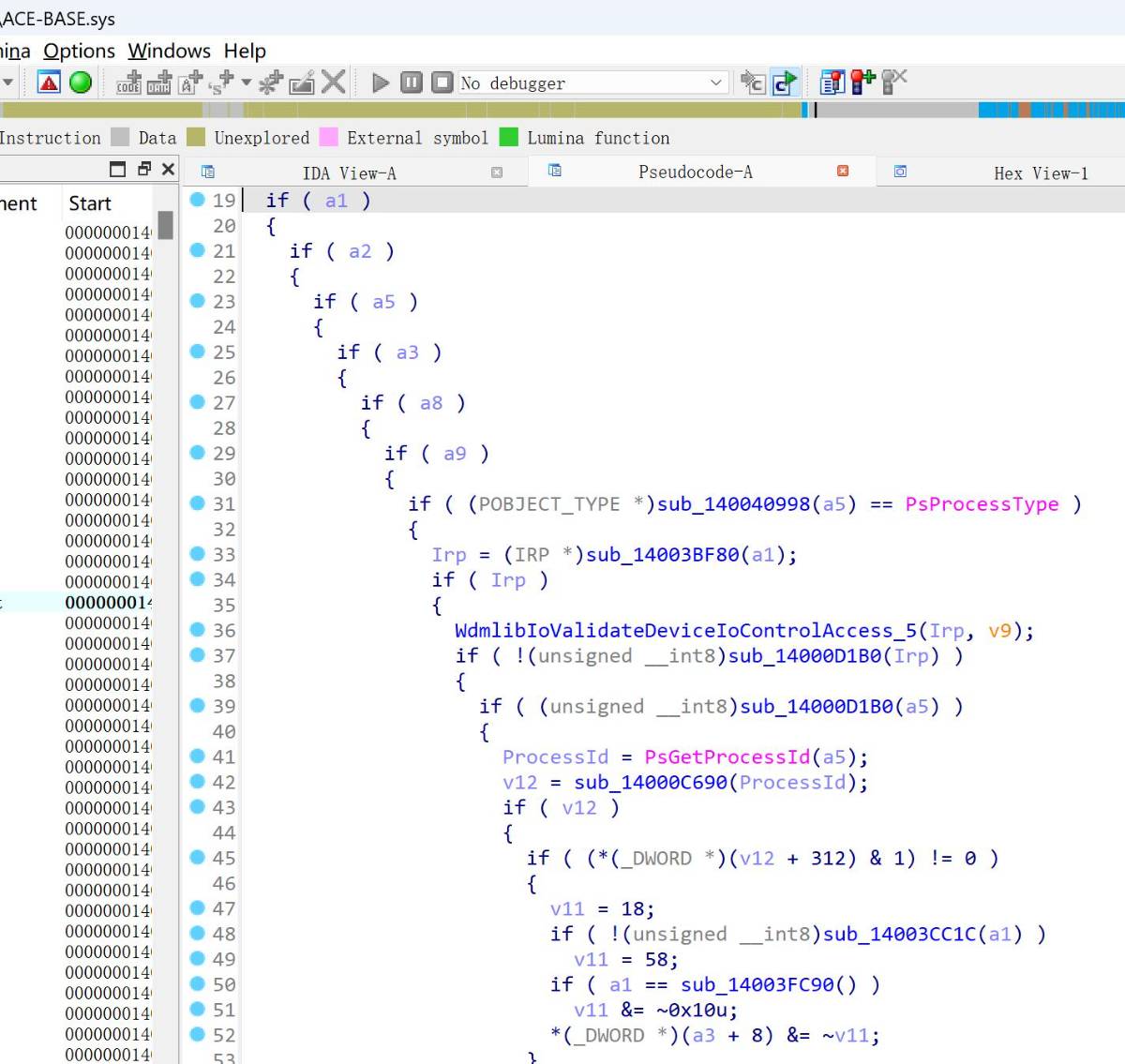This screenshot has width=1125, height=1064.
Task: Click the C tracing icon left of the highlighted one
Action: 753,82
